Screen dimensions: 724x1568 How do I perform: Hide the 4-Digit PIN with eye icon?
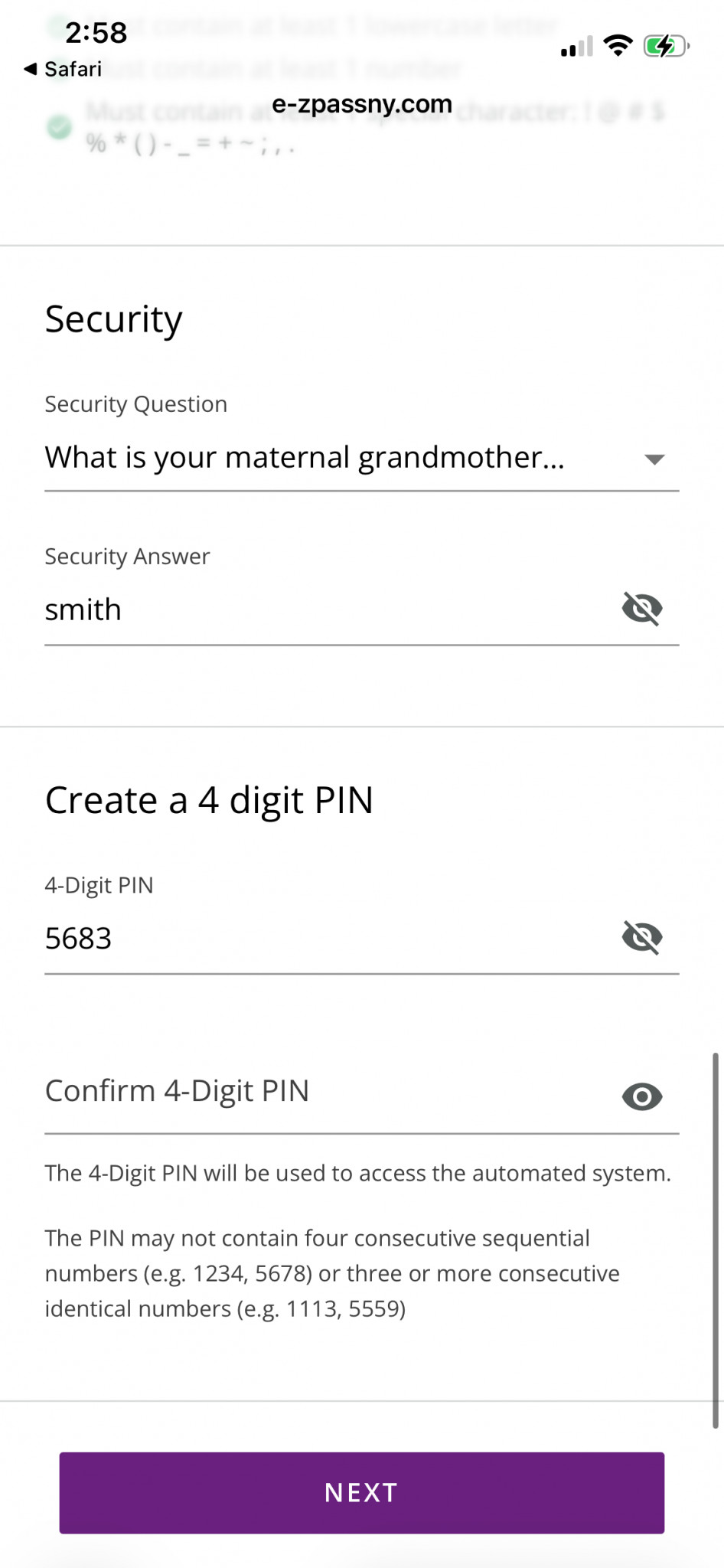point(642,937)
